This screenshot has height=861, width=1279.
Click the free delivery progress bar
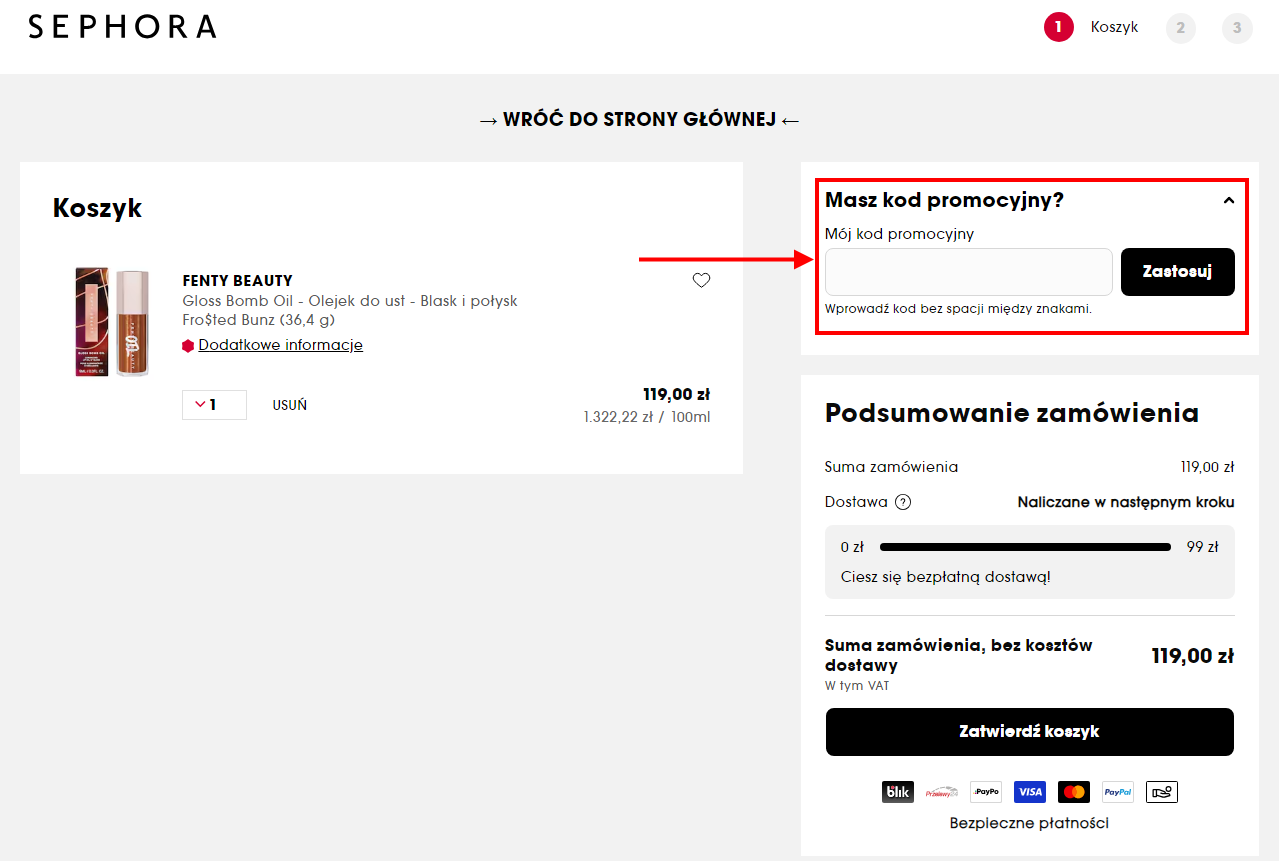click(1025, 547)
